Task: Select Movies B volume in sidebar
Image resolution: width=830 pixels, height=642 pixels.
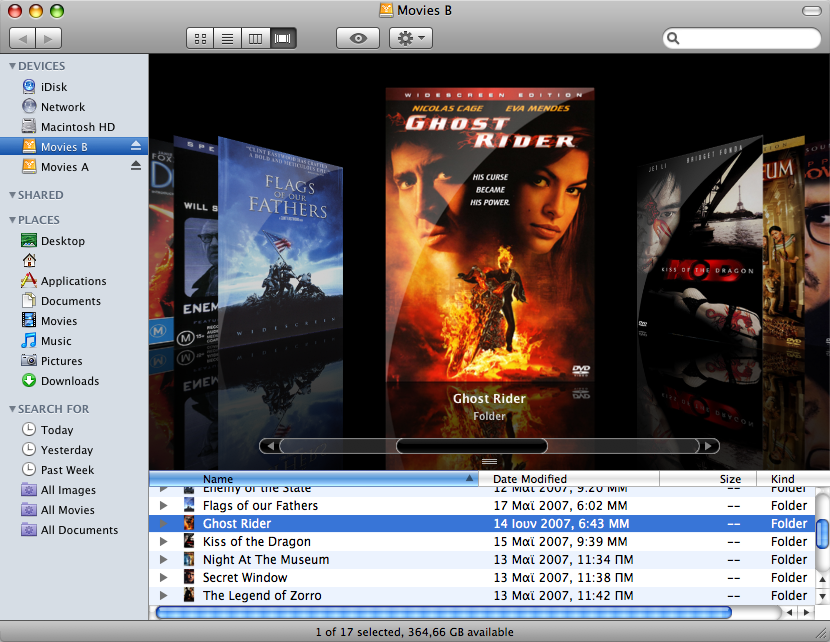Action: point(74,147)
